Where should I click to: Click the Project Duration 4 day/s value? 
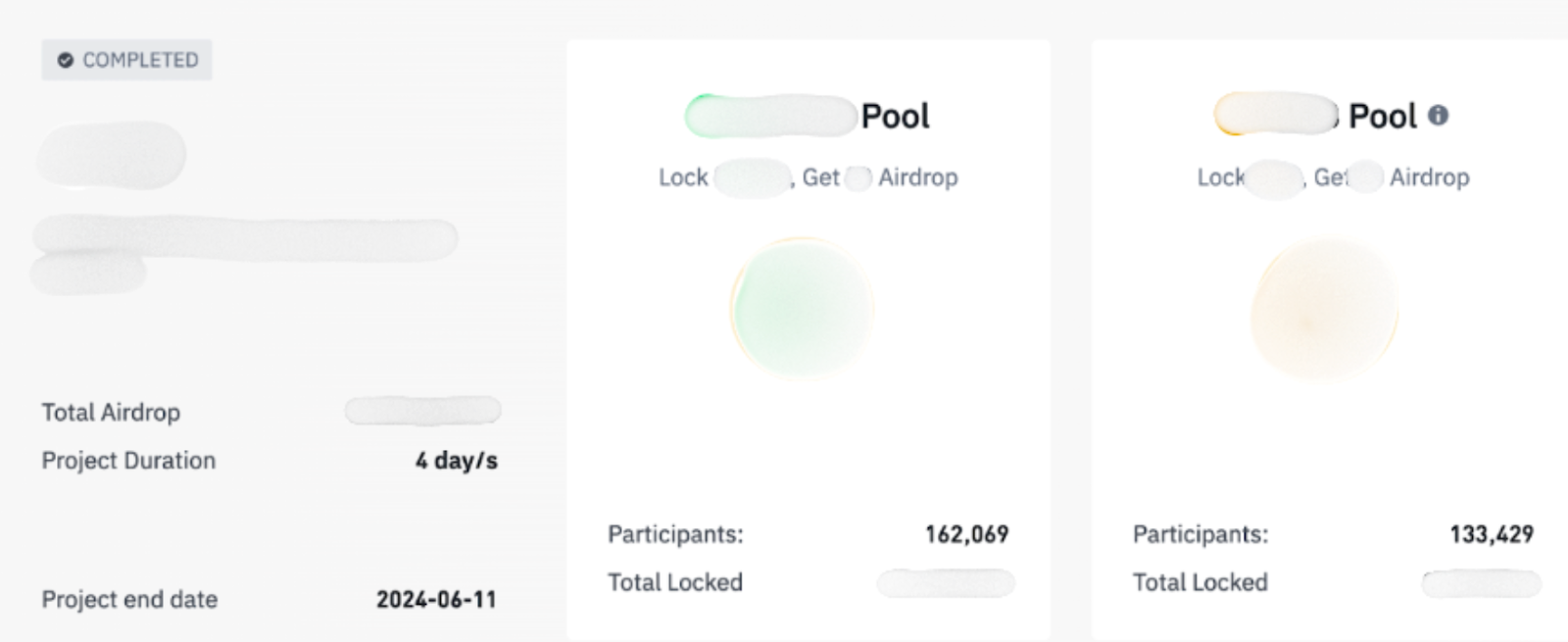[456, 461]
